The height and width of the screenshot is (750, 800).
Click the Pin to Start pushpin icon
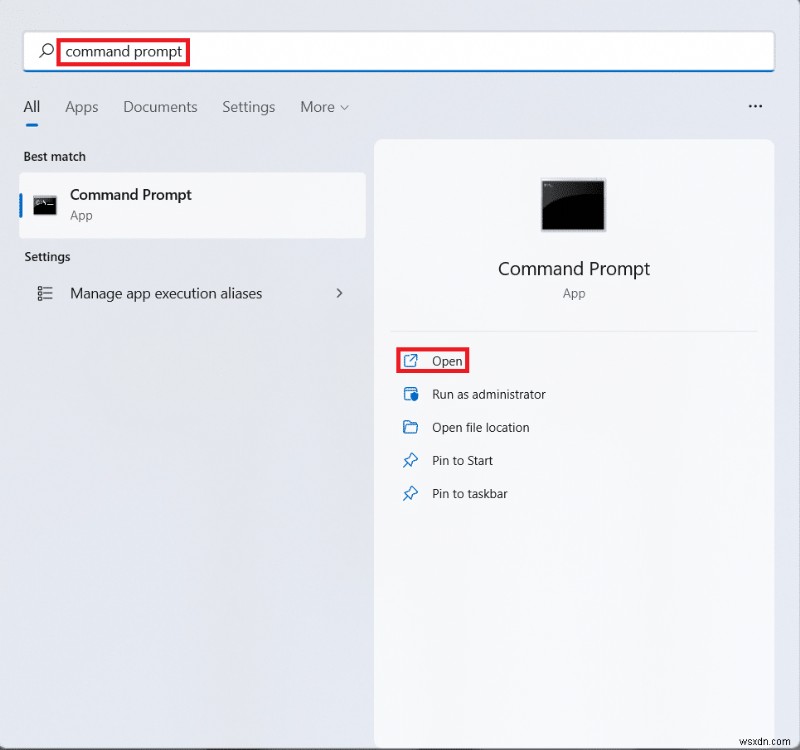[x=411, y=460]
